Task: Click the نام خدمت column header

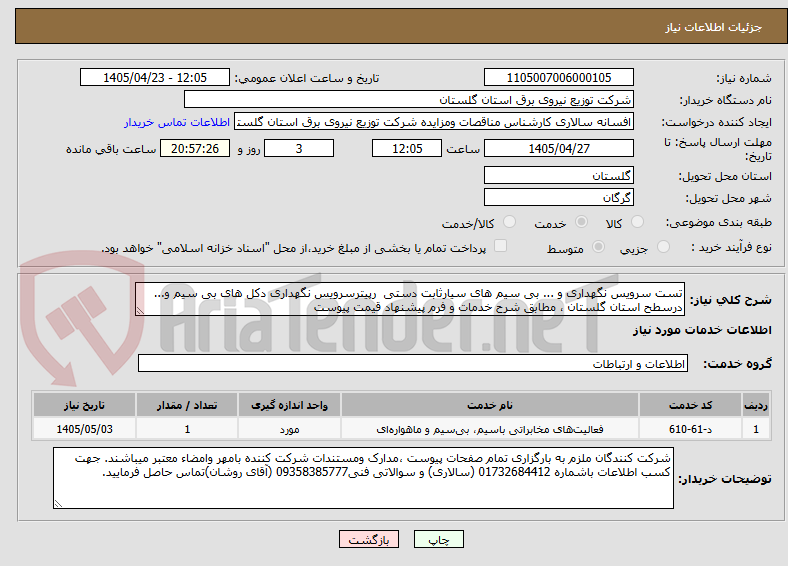Action: 490,405
